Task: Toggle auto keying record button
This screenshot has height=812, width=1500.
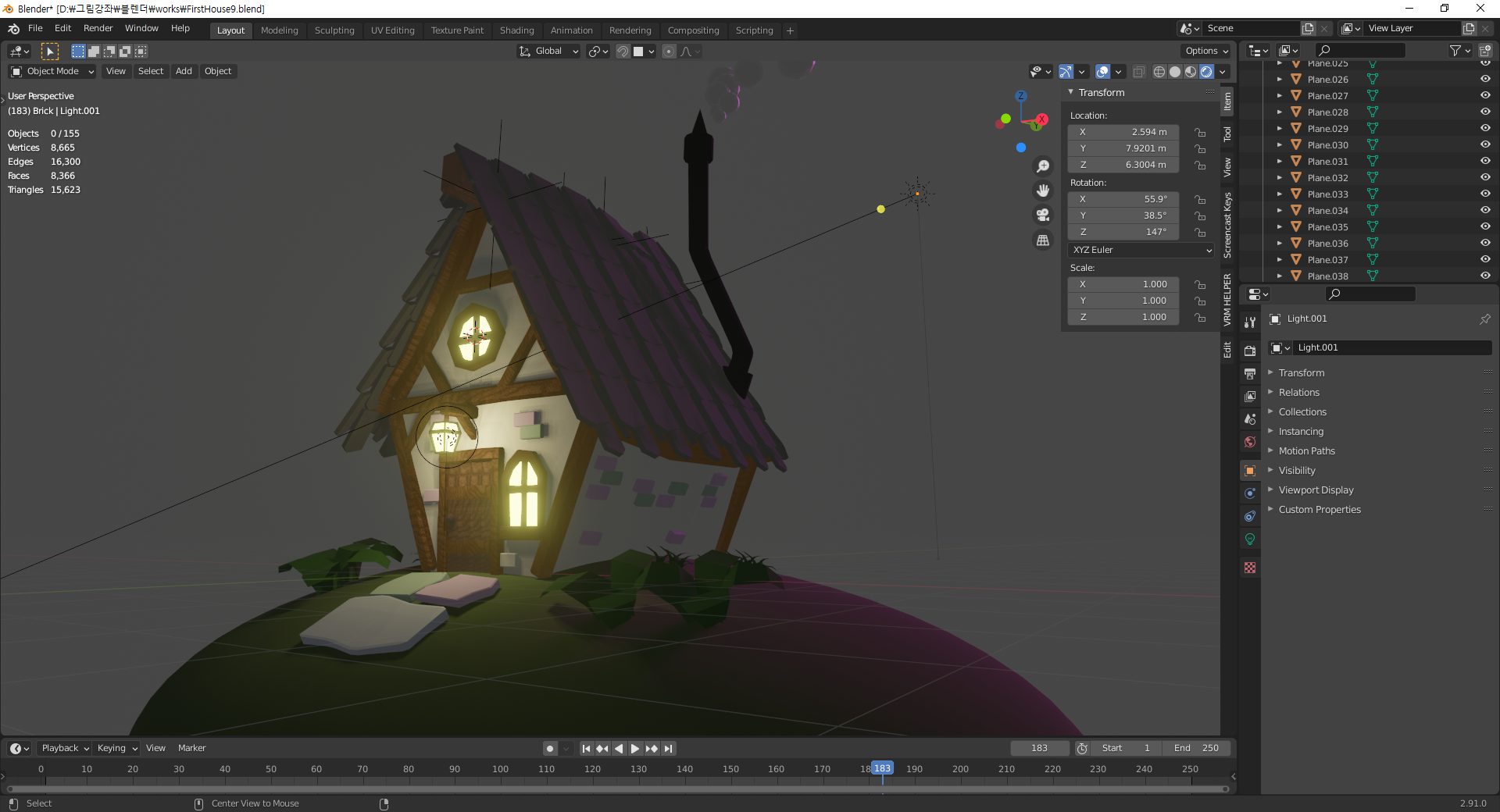Action: click(550, 749)
